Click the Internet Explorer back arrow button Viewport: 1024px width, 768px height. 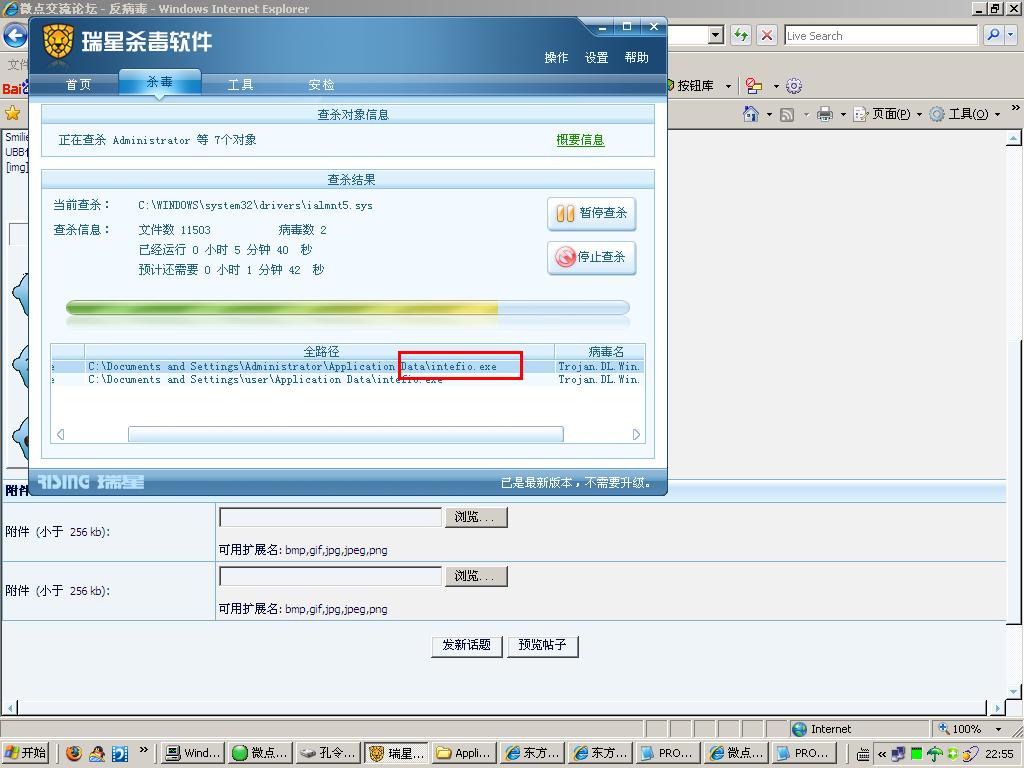coord(15,35)
